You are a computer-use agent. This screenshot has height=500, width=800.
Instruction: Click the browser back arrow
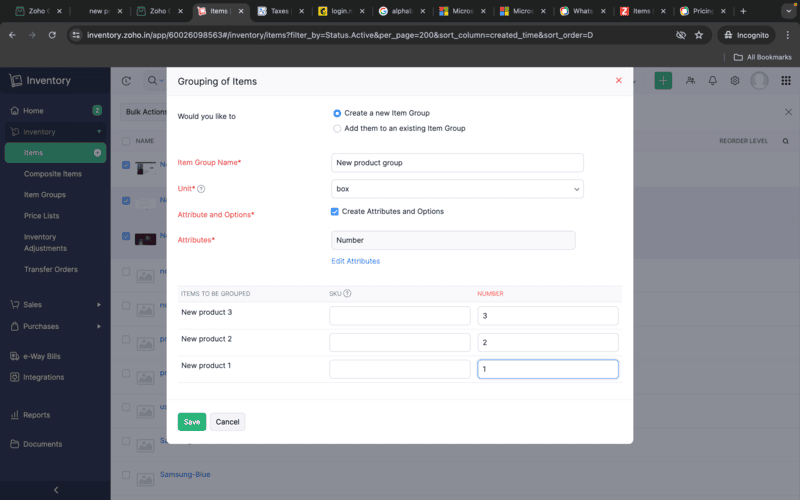[13, 34]
